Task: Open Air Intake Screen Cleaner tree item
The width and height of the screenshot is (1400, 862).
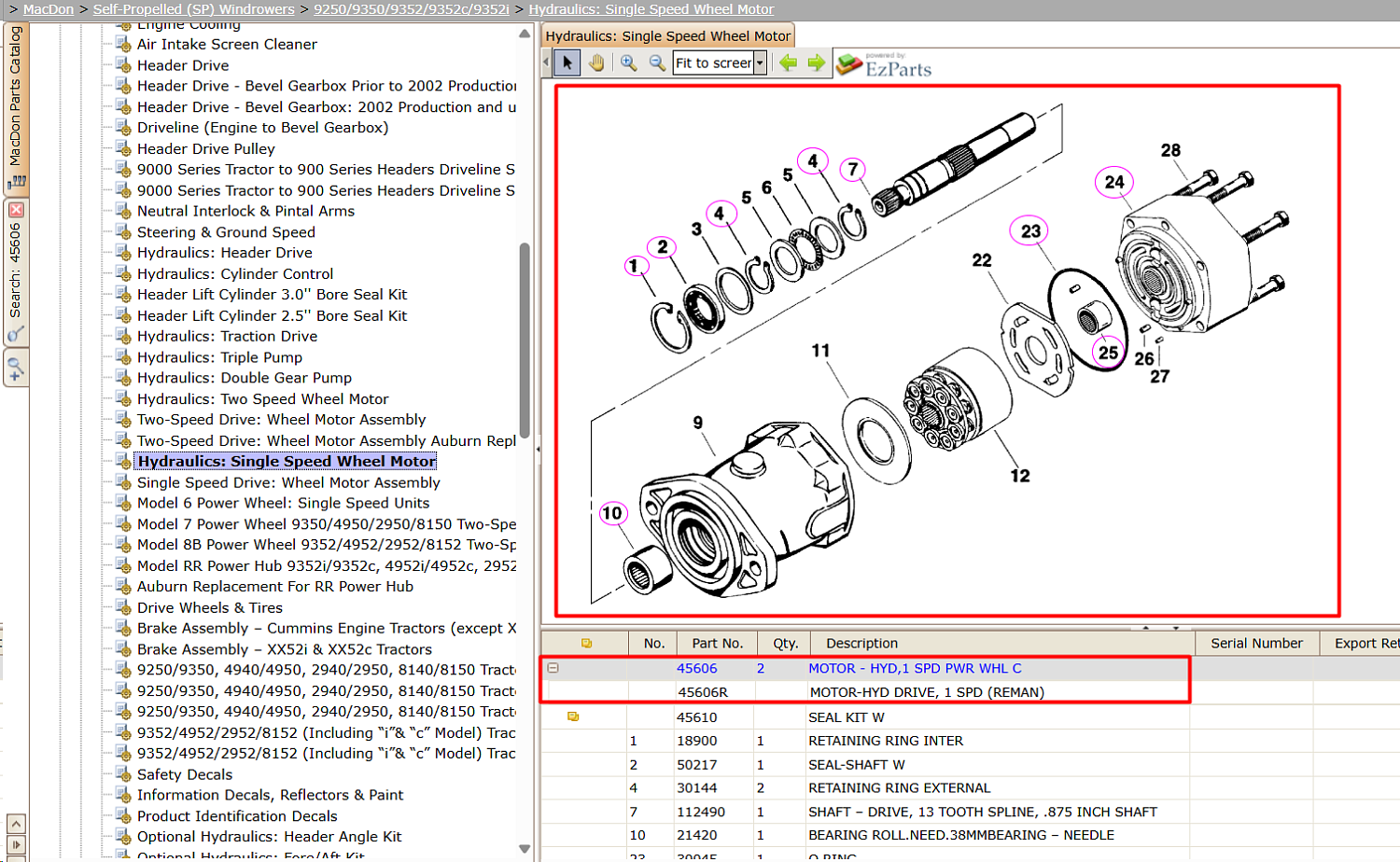Action: point(227,44)
